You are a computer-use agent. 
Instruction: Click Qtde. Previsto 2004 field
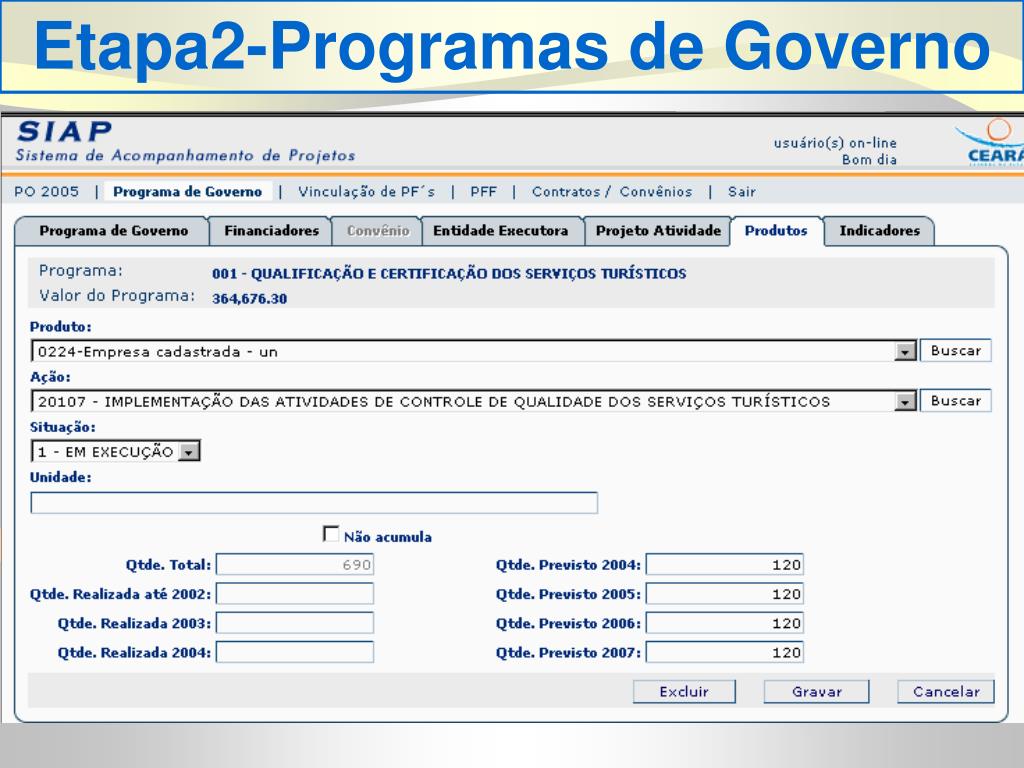[725, 564]
